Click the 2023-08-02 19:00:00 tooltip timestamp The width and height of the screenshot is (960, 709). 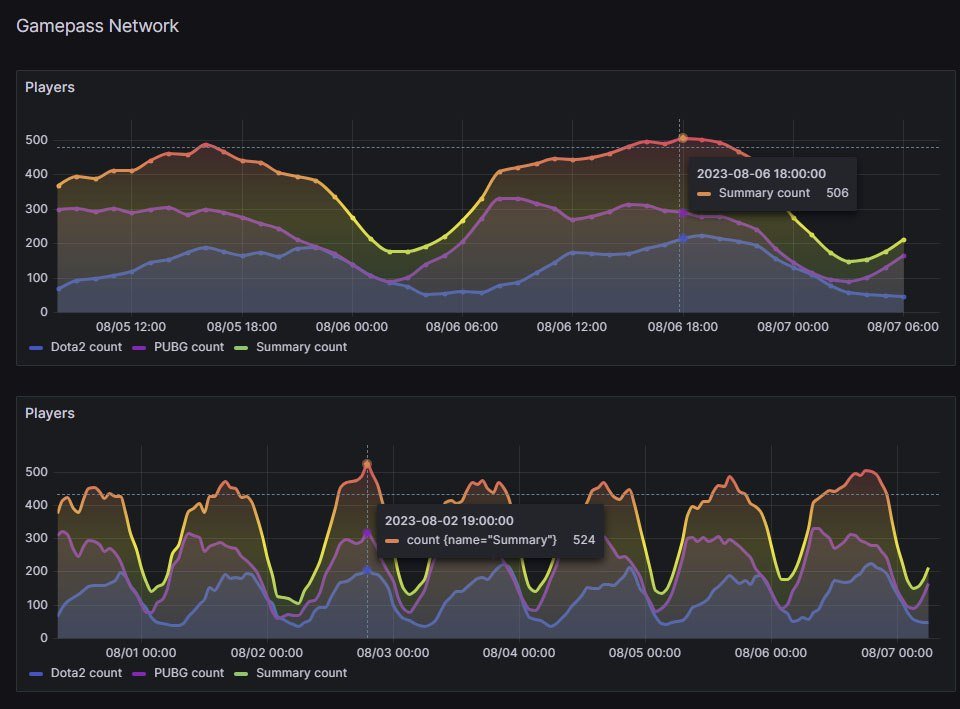click(x=449, y=520)
